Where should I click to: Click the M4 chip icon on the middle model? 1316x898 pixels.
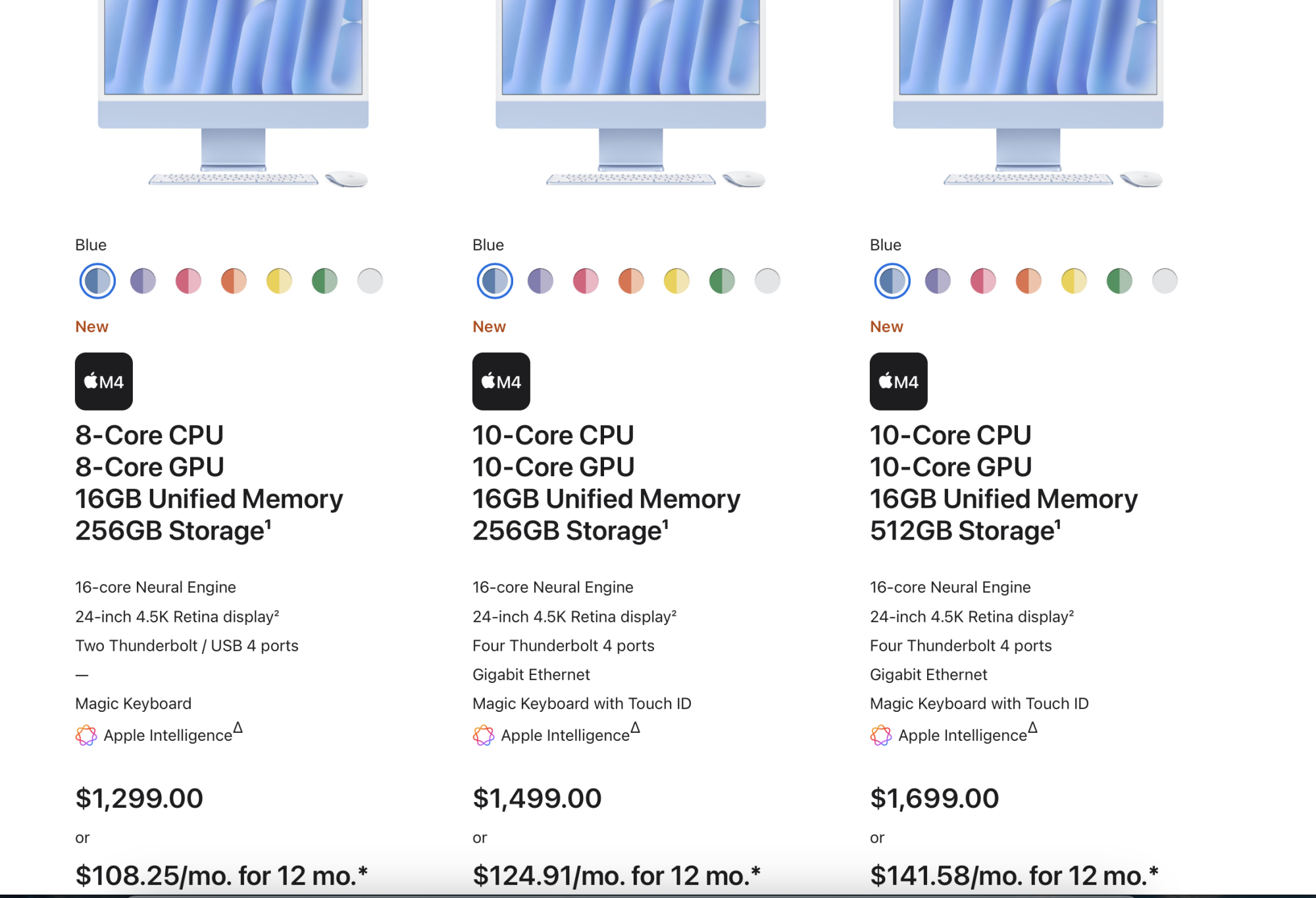[501, 382]
